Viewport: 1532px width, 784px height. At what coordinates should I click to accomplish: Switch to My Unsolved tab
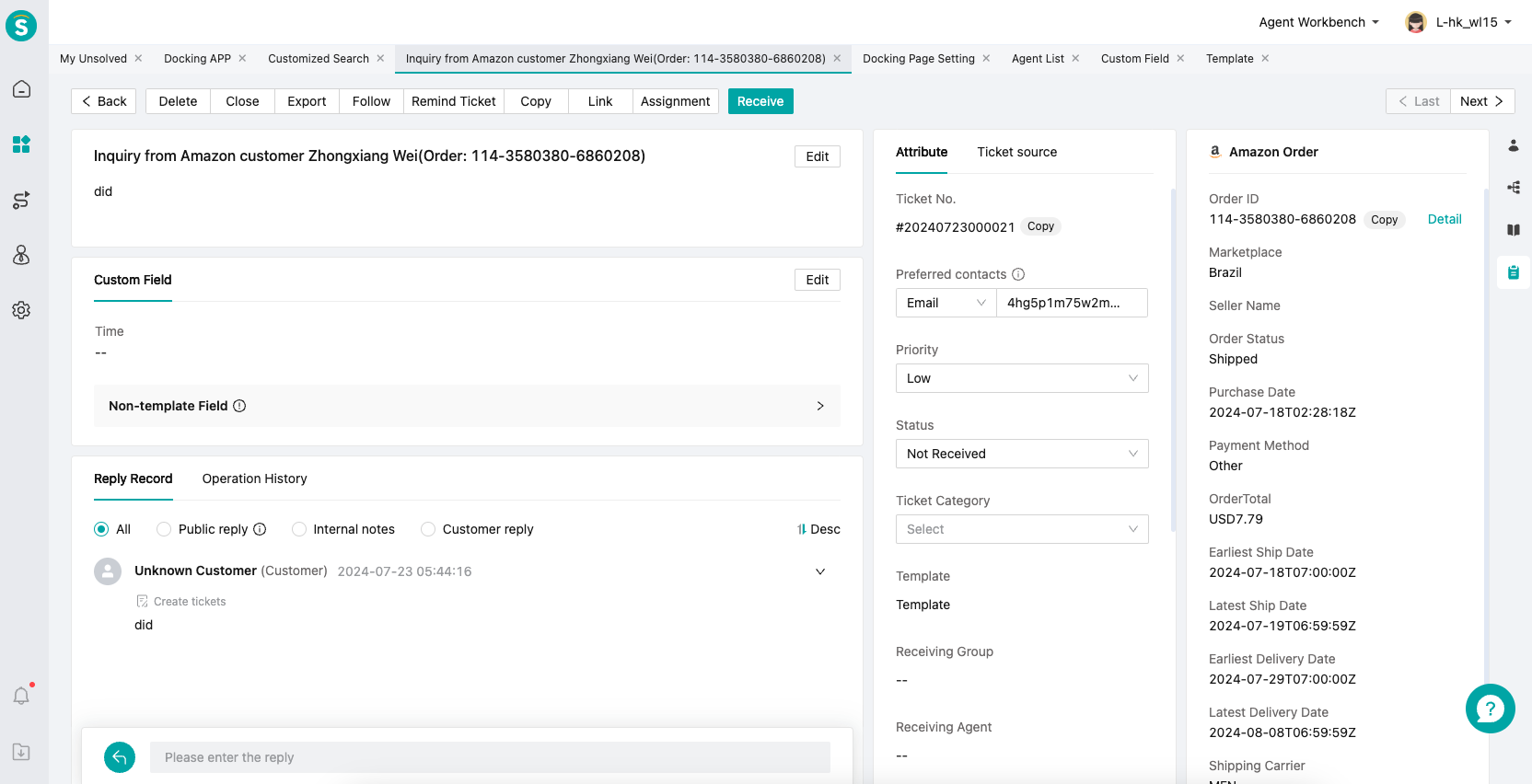93,58
